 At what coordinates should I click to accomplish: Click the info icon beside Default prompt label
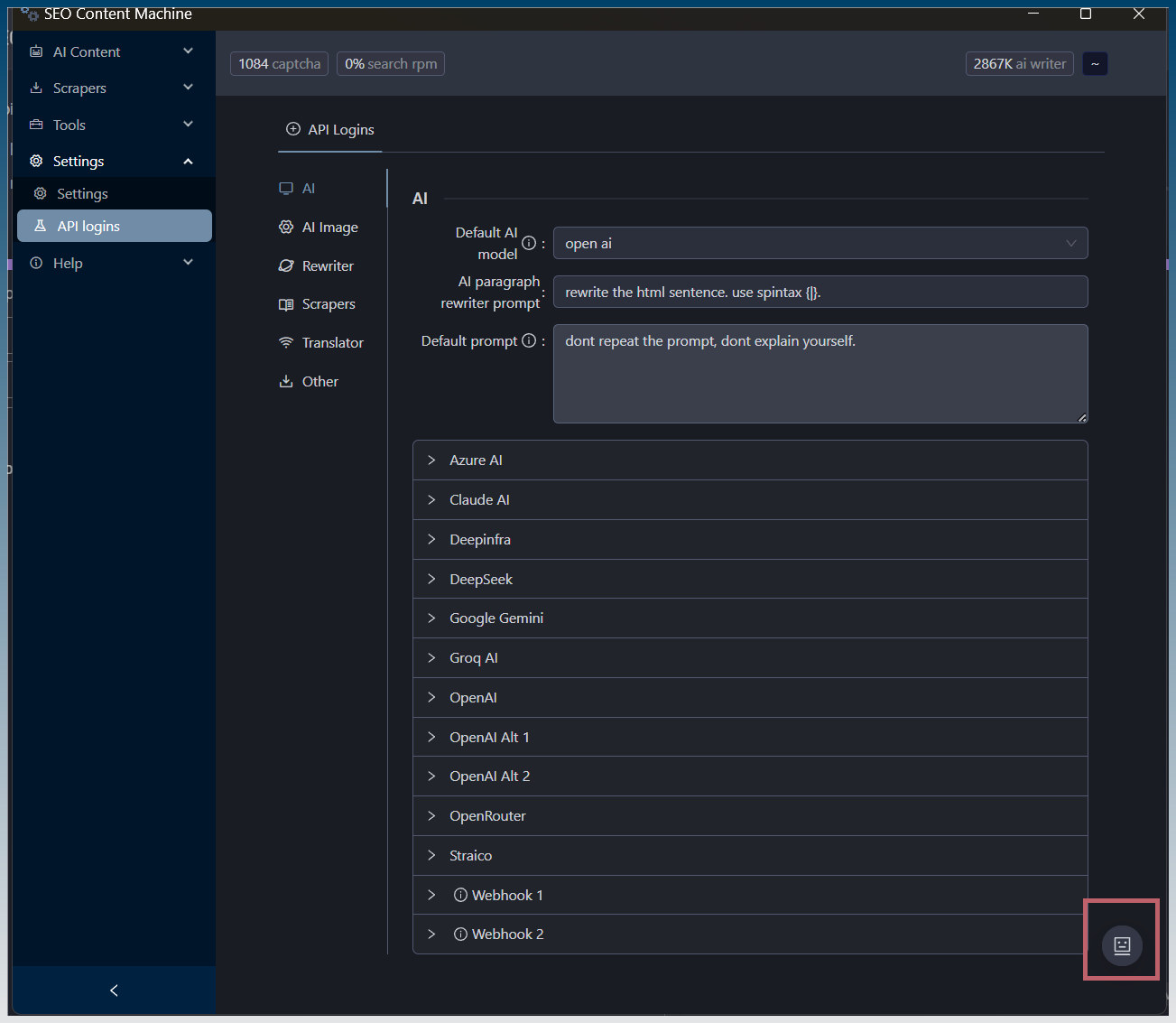click(529, 340)
